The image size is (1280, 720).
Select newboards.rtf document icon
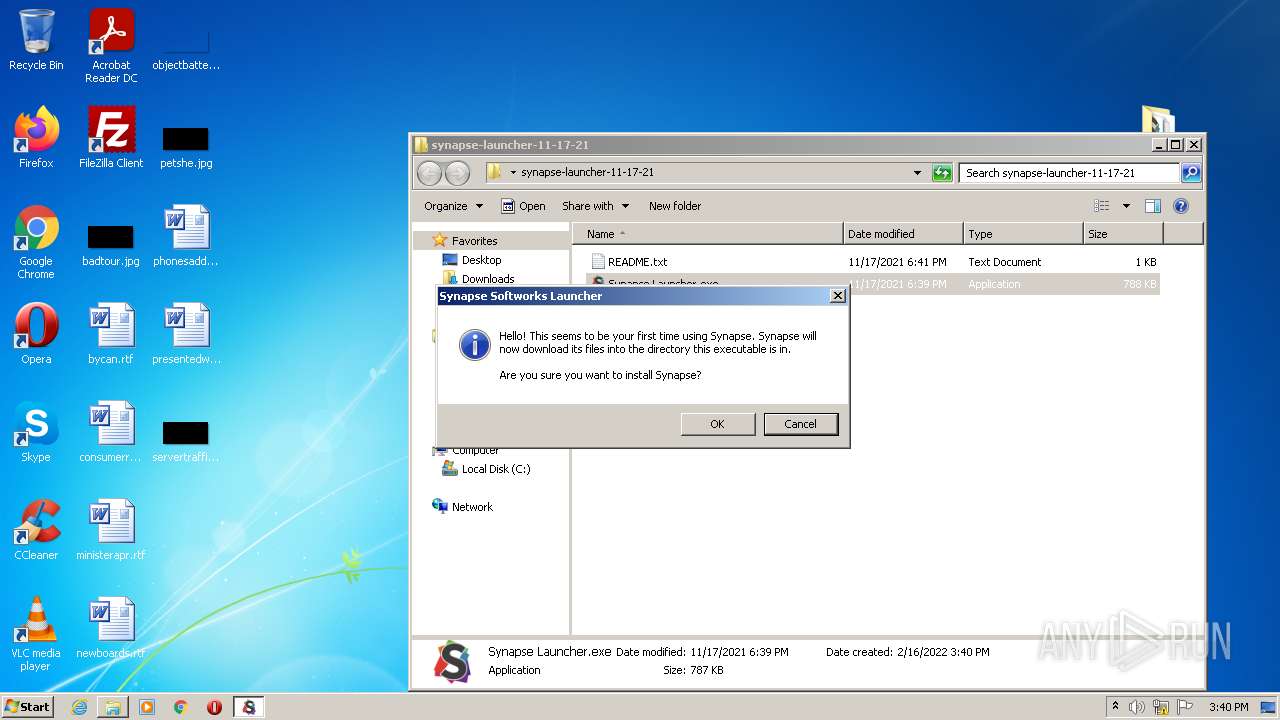point(111,628)
